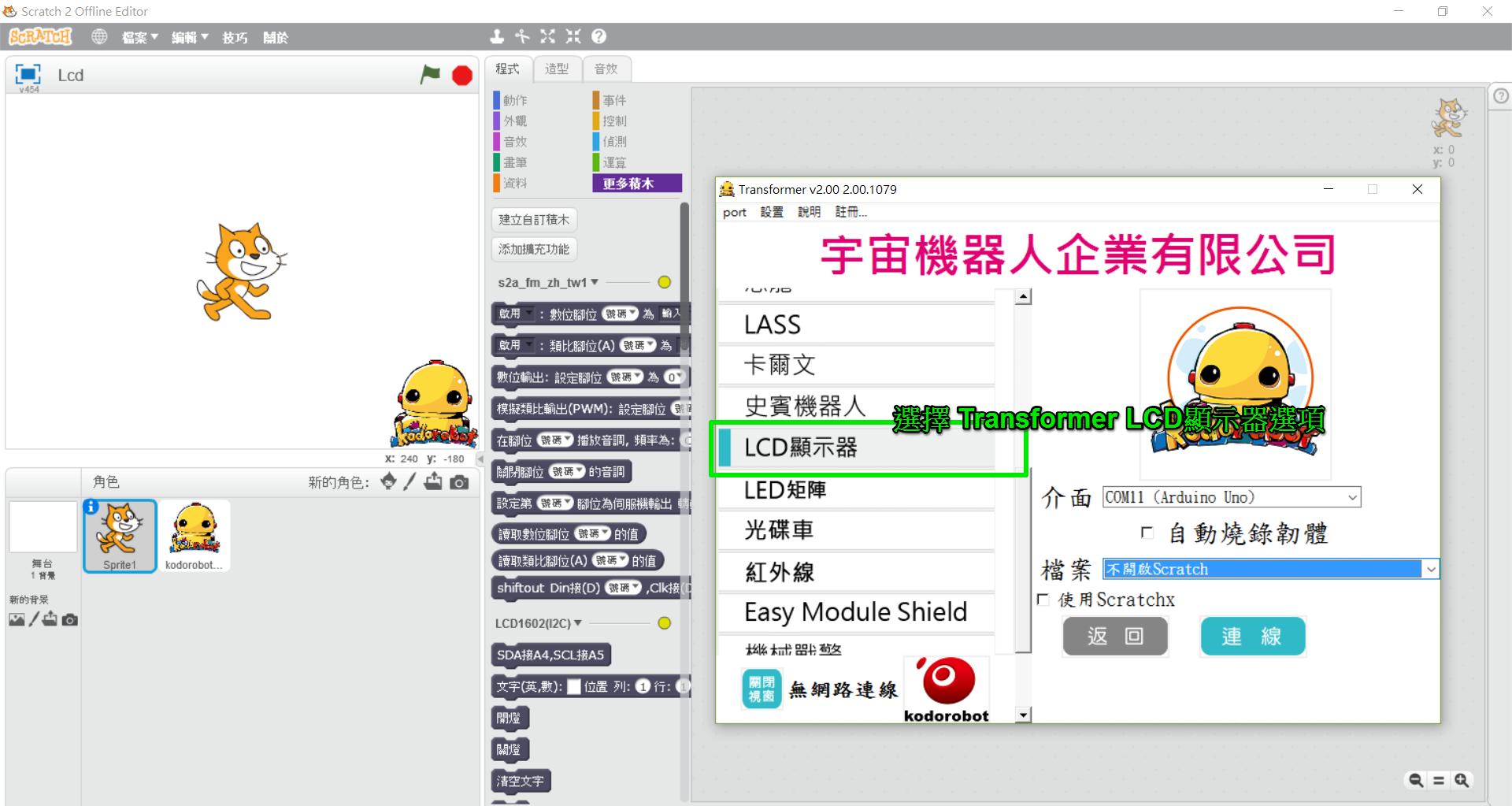
Task: Switch to the 音效 tab
Action: (x=606, y=69)
